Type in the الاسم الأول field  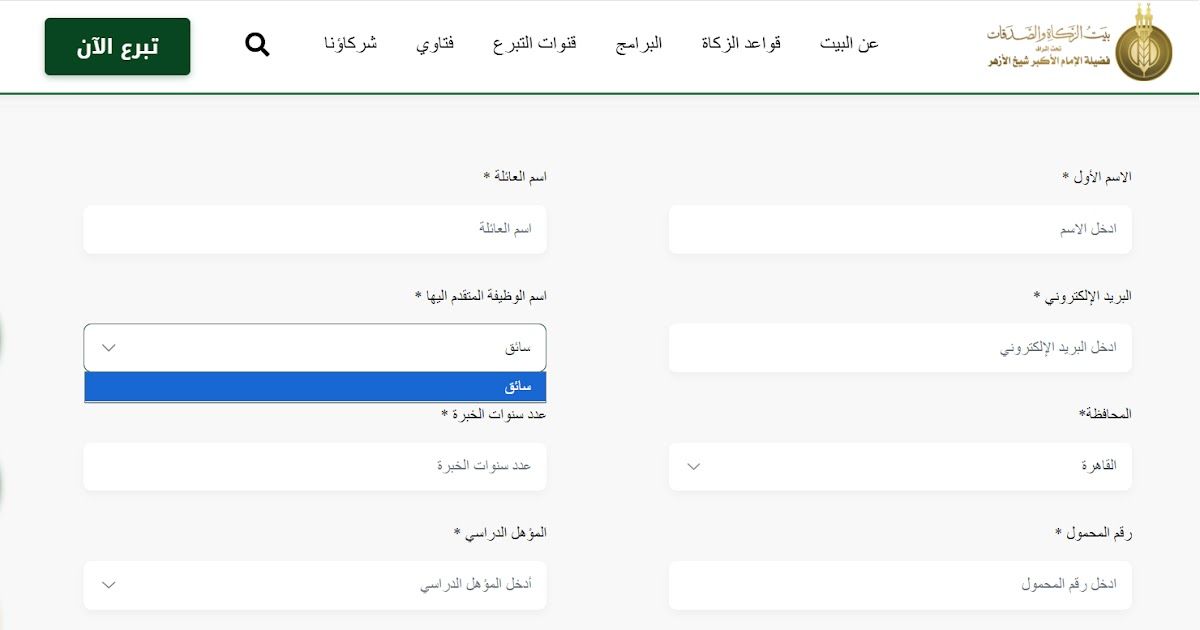pyautogui.click(x=900, y=229)
